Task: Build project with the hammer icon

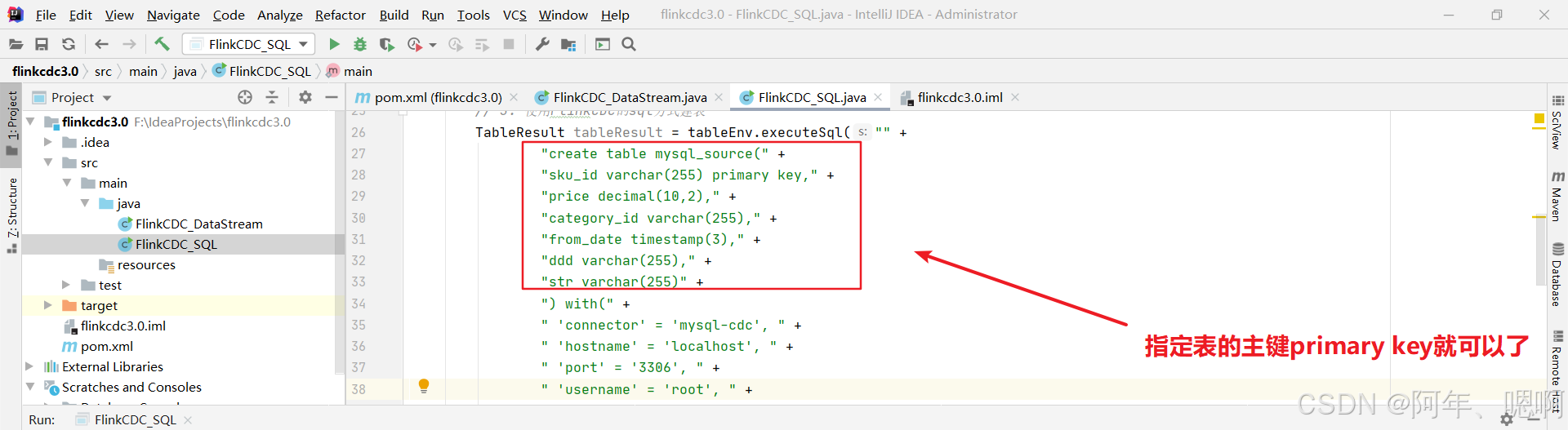Action: (162, 44)
